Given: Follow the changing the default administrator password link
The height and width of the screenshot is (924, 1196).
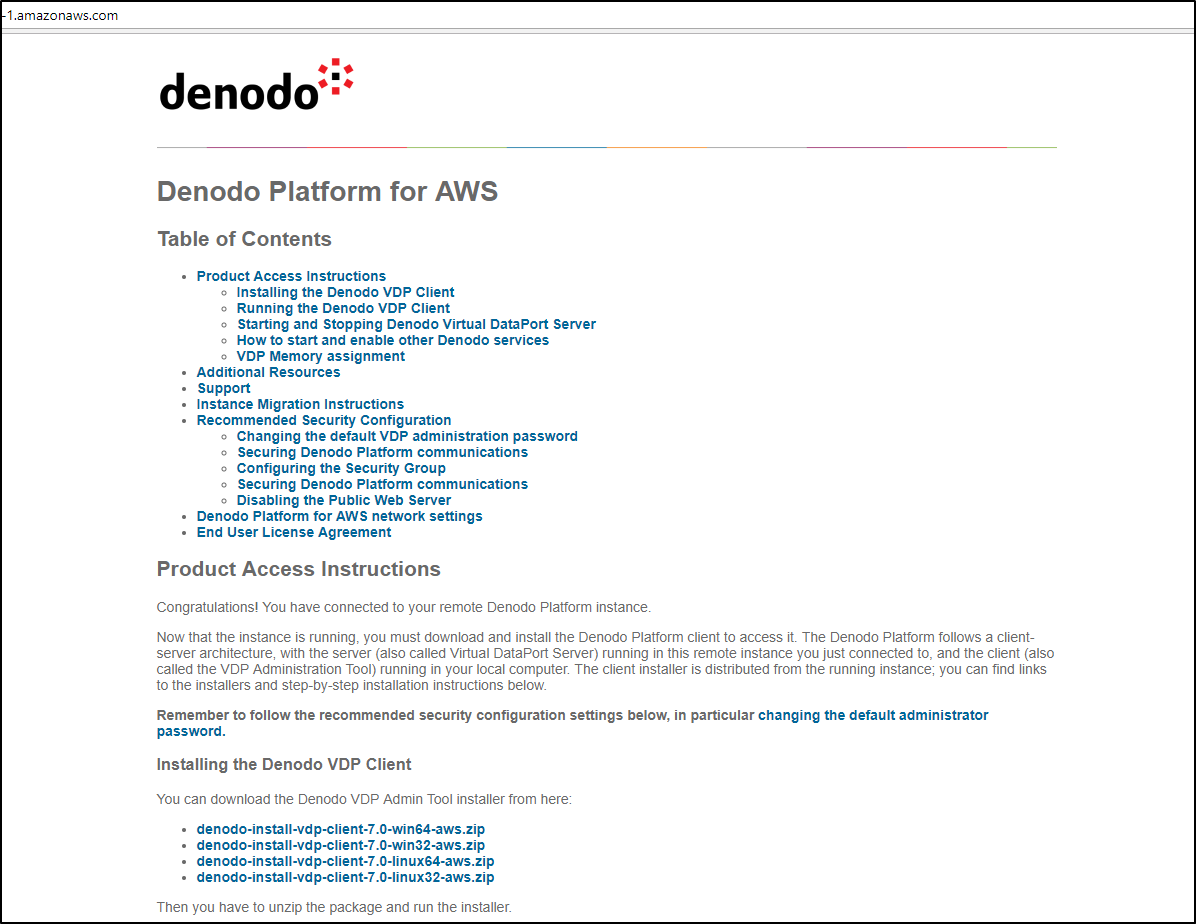Looking at the screenshot, I should tap(873, 715).
